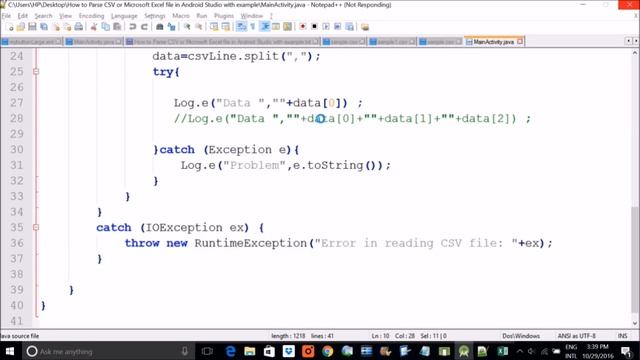Click the tab list left arrow

(x=629, y=41)
